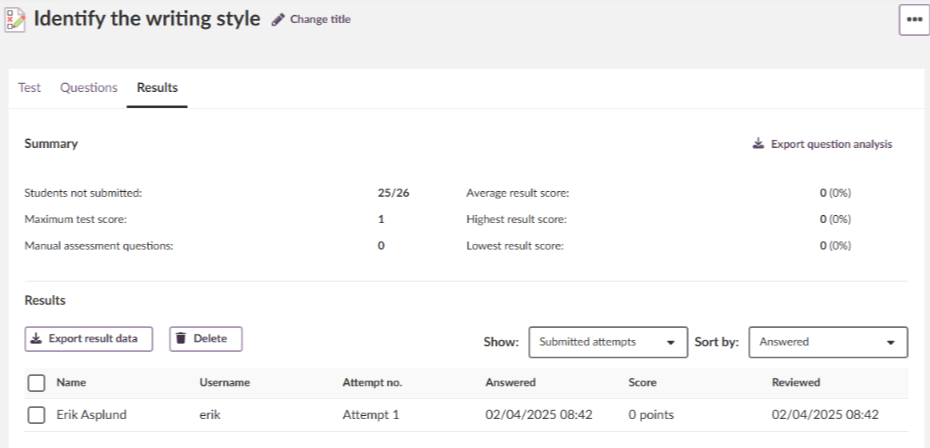Click the Export question analysis link
The height and width of the screenshot is (448, 930).
click(x=831, y=144)
